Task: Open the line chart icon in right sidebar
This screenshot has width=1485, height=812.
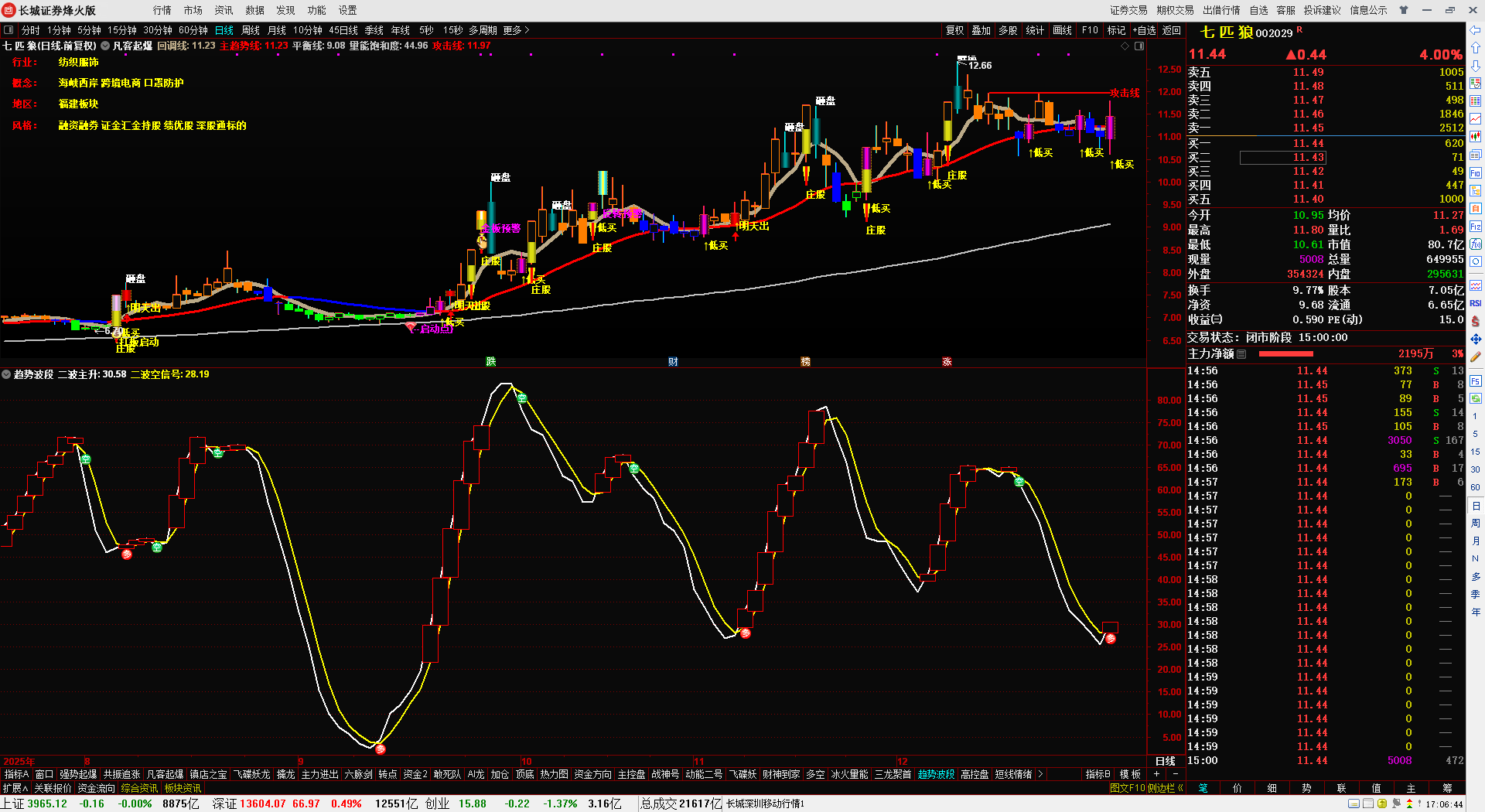Action: 1476,118
